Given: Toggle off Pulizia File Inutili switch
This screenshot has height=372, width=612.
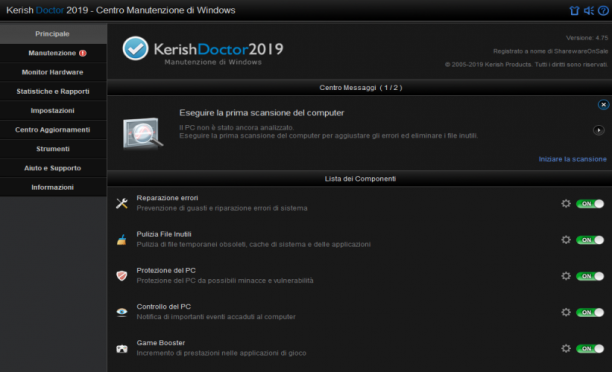Looking at the screenshot, I should (x=590, y=240).
